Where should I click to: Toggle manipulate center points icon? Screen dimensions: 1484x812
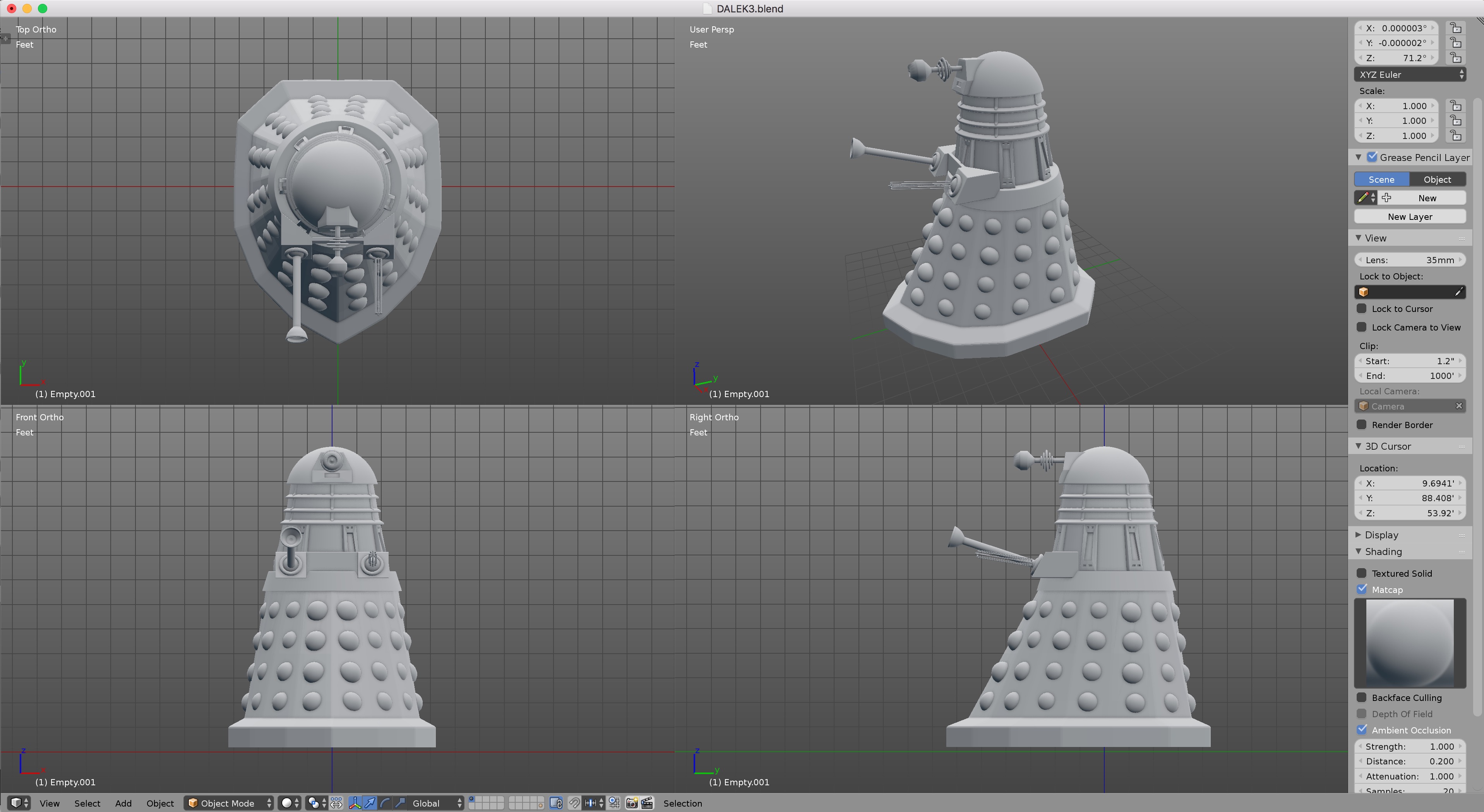point(336,803)
